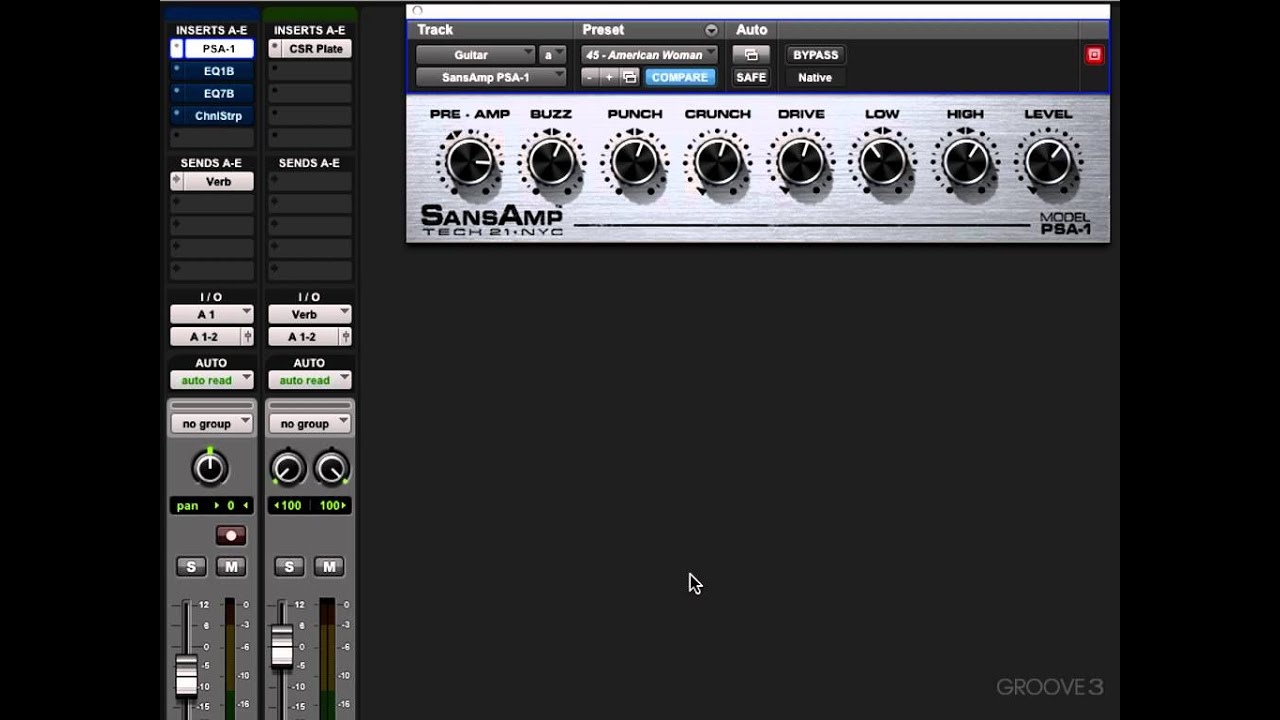Image resolution: width=1280 pixels, height=720 pixels.
Task: Open the CSR Plate insert
Action: pyautogui.click(x=316, y=49)
